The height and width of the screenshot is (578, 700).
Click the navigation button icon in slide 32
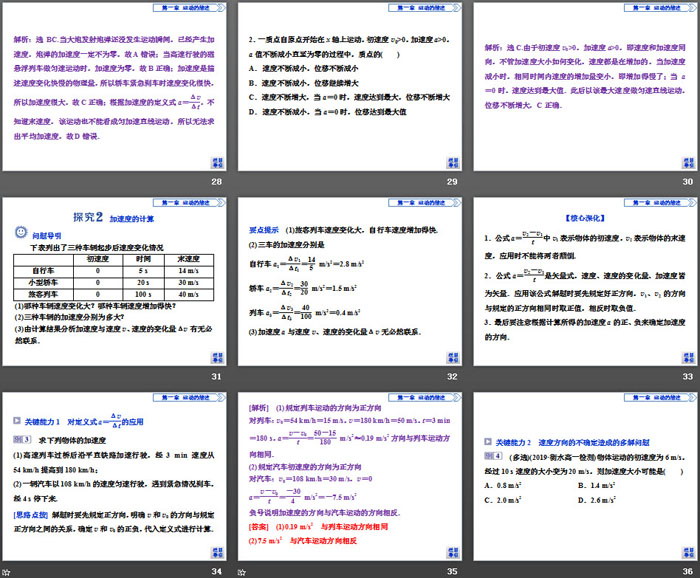[453, 358]
